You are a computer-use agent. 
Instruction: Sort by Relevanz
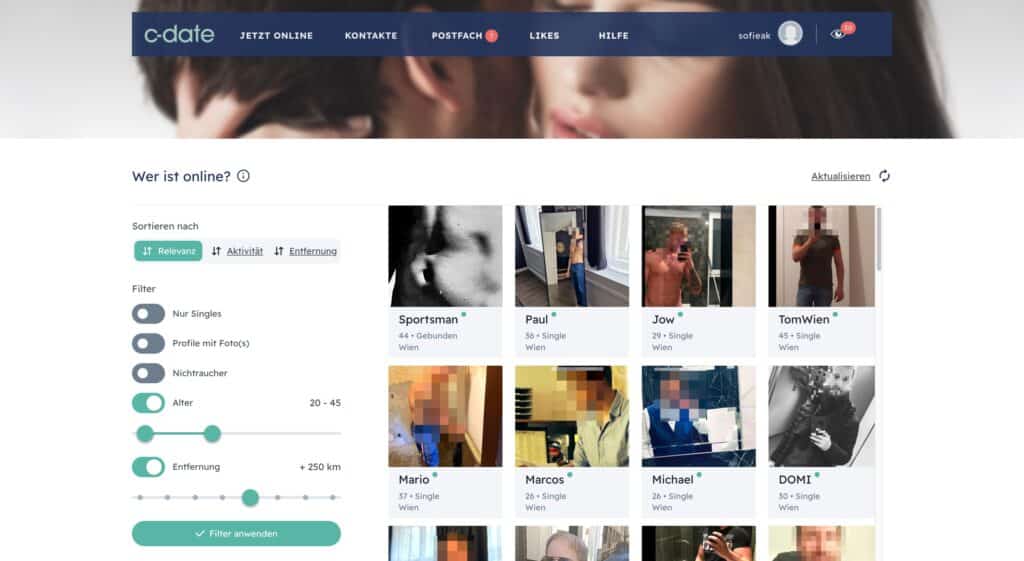pos(168,251)
